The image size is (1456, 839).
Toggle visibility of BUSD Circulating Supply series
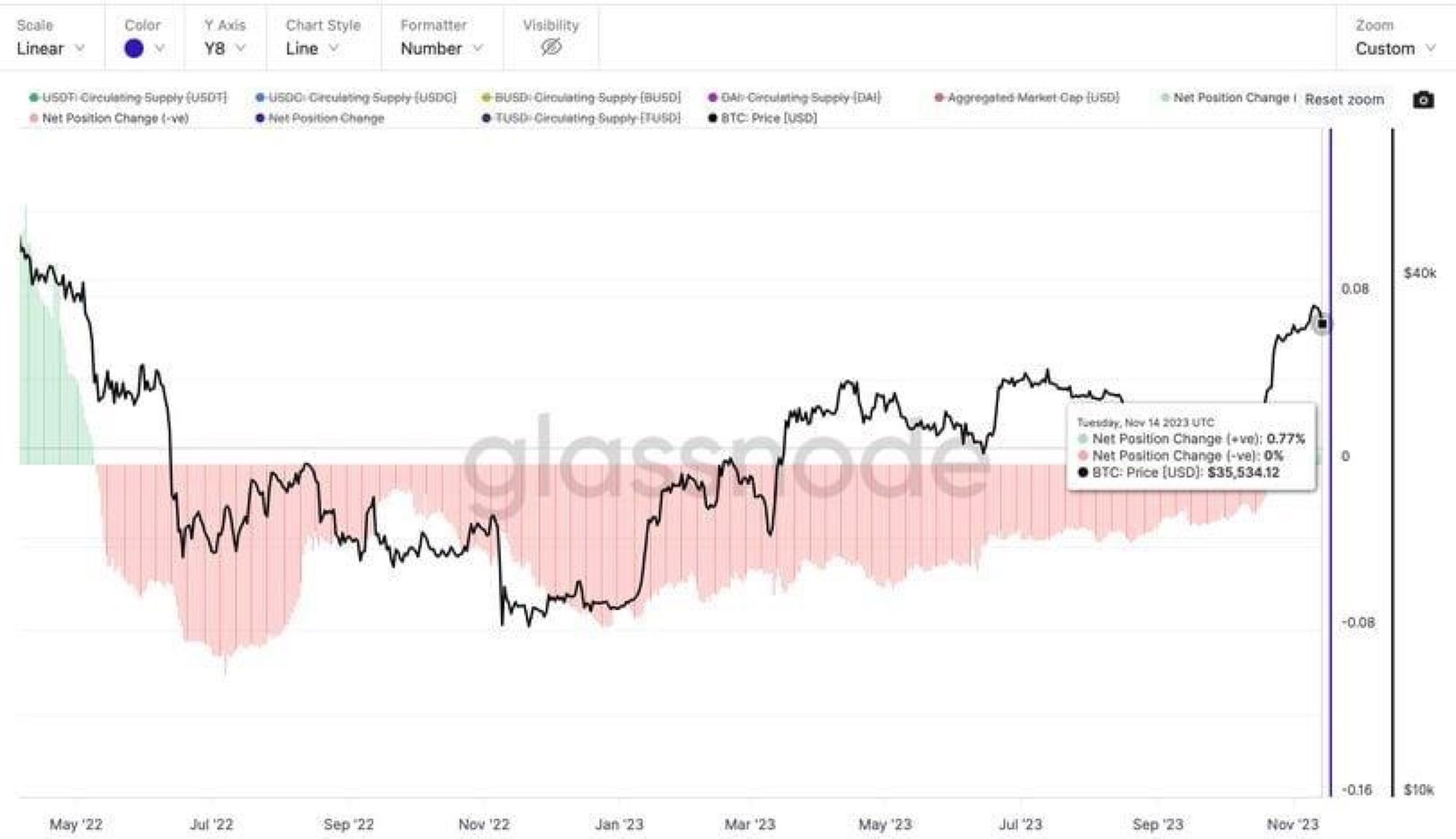pos(587,97)
